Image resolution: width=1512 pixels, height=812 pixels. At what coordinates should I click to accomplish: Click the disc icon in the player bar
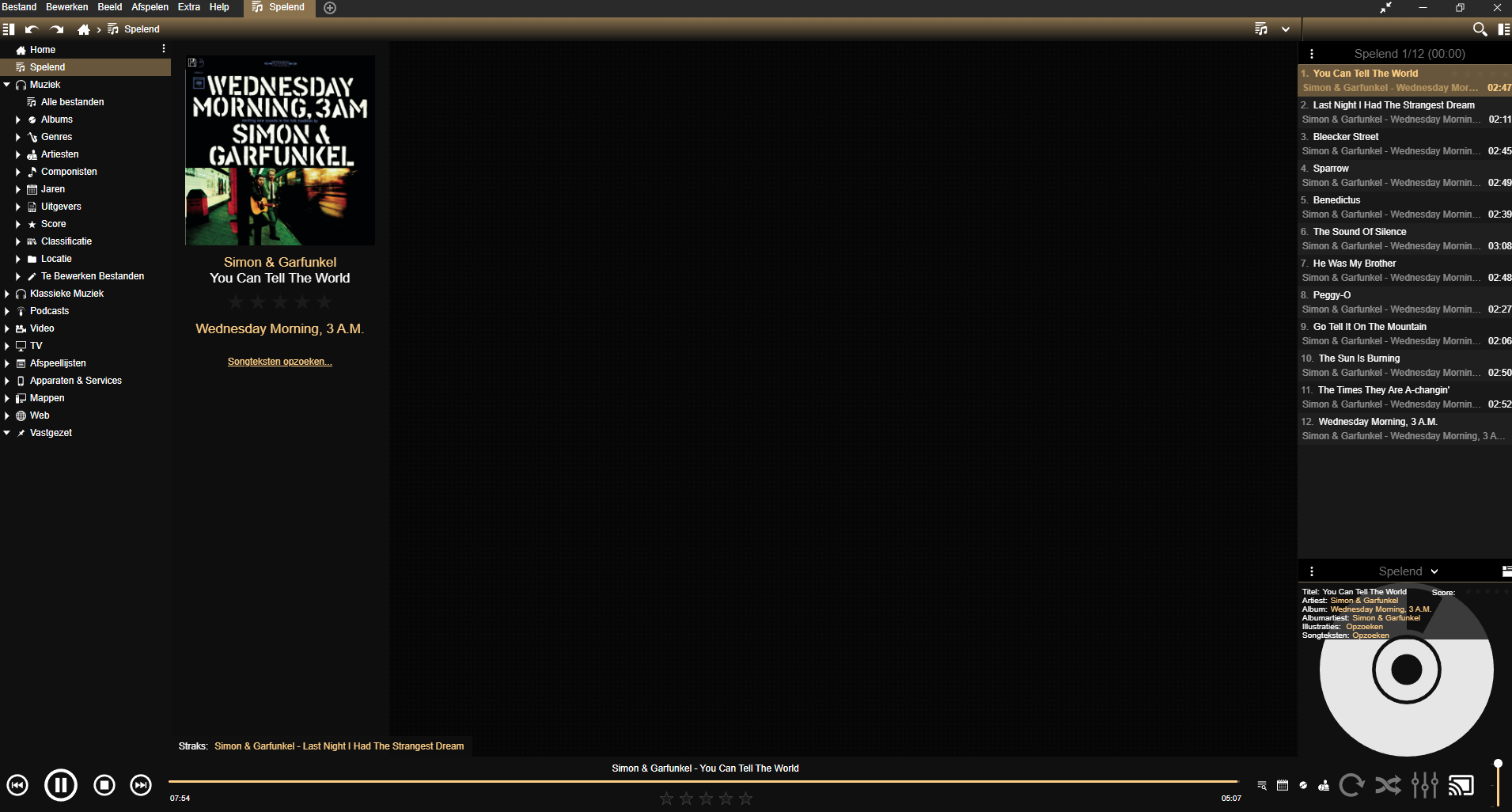point(1303,785)
